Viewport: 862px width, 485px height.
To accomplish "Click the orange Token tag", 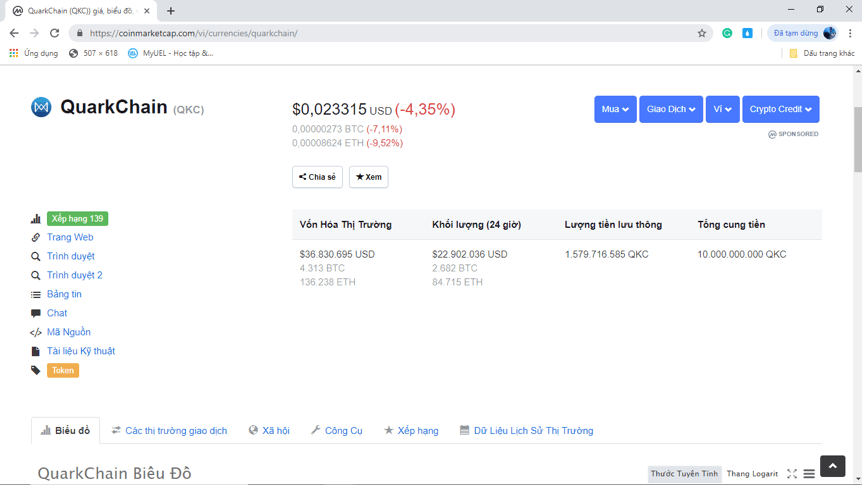I will [x=63, y=370].
